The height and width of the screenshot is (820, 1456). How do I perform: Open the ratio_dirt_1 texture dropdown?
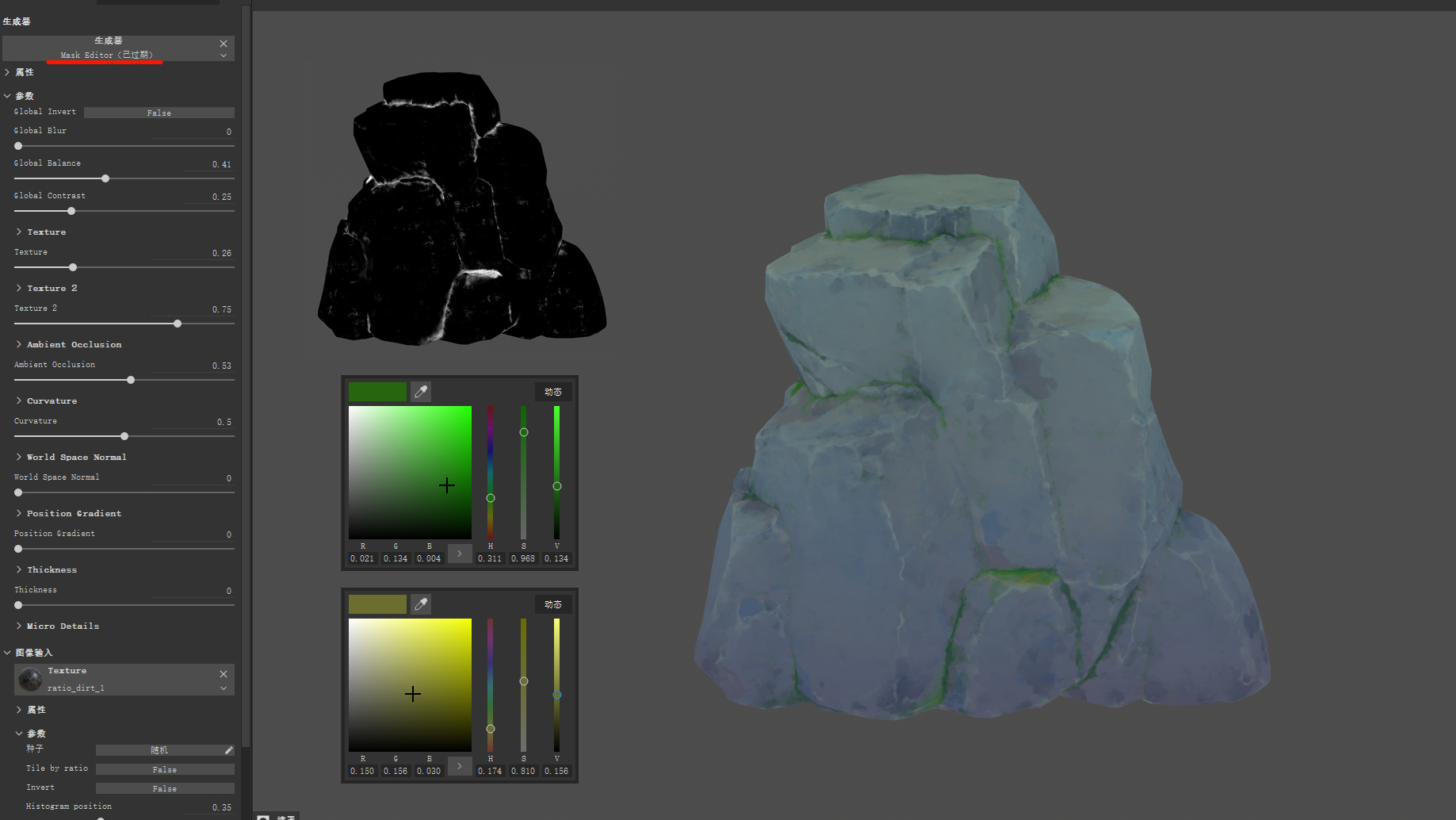coord(224,688)
